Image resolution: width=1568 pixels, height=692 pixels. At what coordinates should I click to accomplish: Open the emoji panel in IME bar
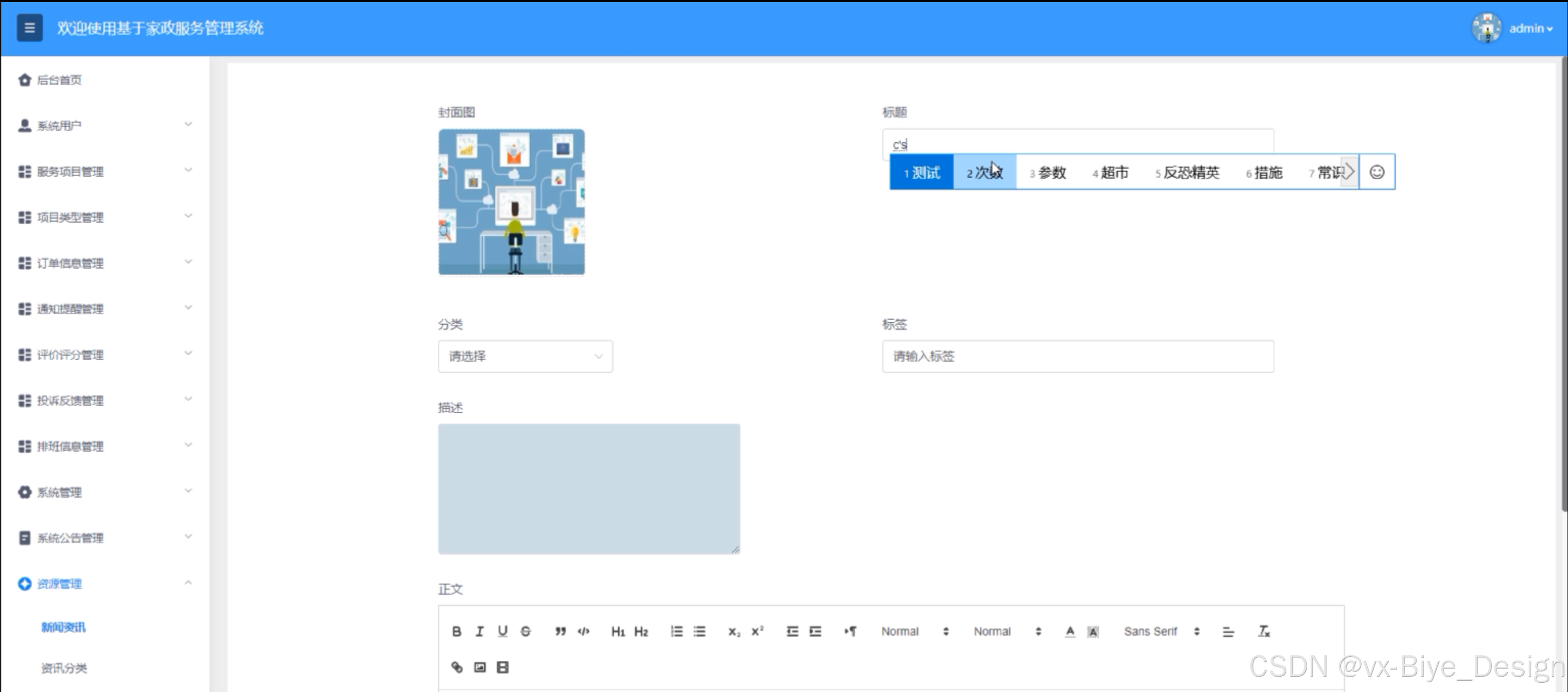point(1377,172)
